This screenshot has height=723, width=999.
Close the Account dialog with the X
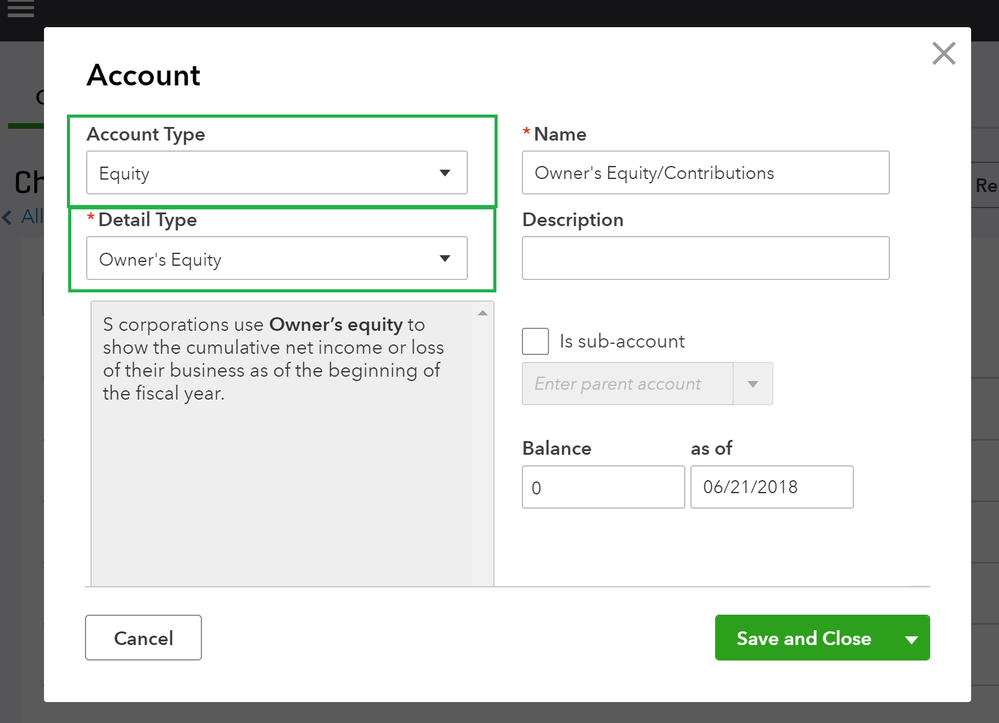[x=943, y=54]
